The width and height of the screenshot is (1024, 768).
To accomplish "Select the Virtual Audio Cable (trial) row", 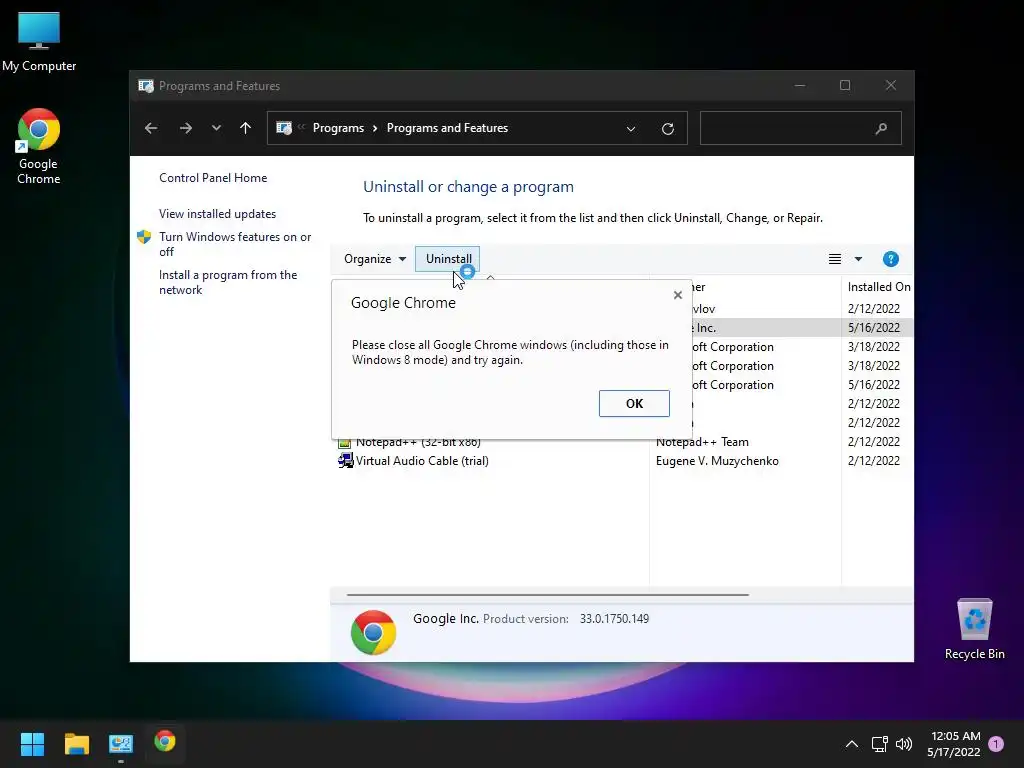I will click(624, 461).
